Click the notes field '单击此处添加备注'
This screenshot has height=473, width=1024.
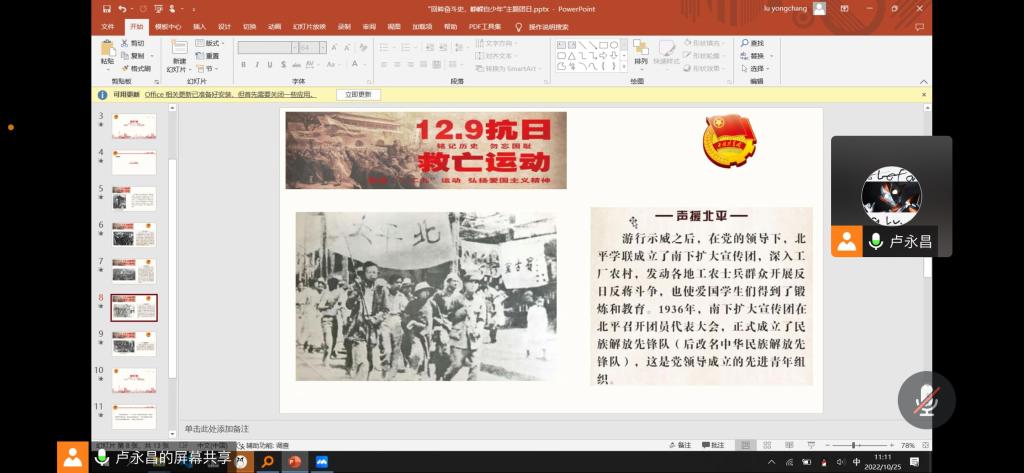217,429
